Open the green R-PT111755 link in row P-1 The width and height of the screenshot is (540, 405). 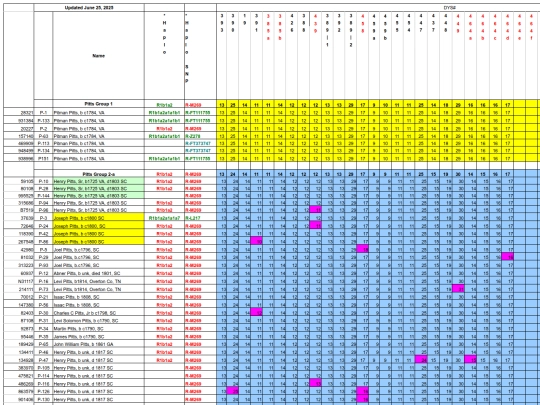198,112
